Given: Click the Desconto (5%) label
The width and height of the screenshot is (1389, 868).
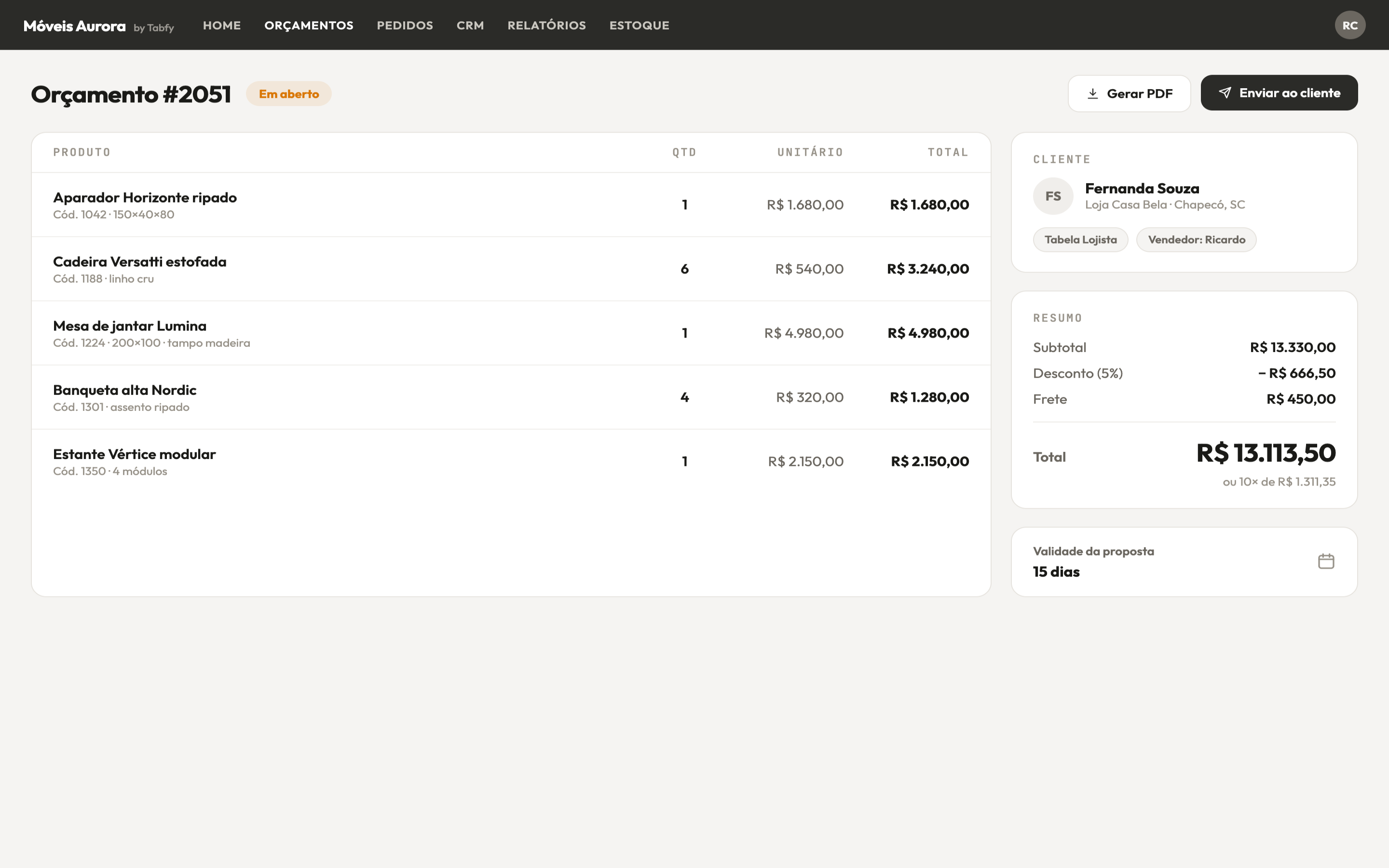Looking at the screenshot, I should tap(1077, 373).
